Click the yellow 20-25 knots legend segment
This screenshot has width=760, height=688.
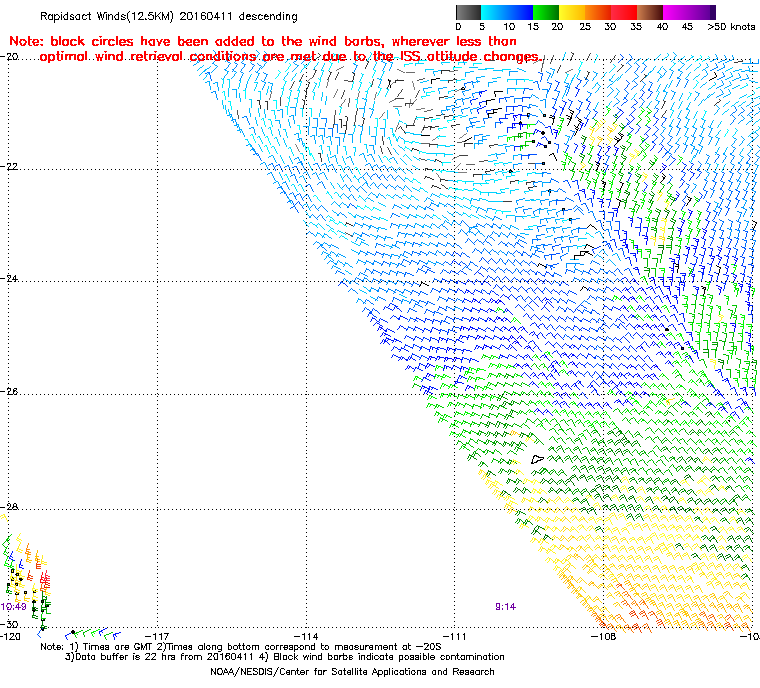point(572,12)
